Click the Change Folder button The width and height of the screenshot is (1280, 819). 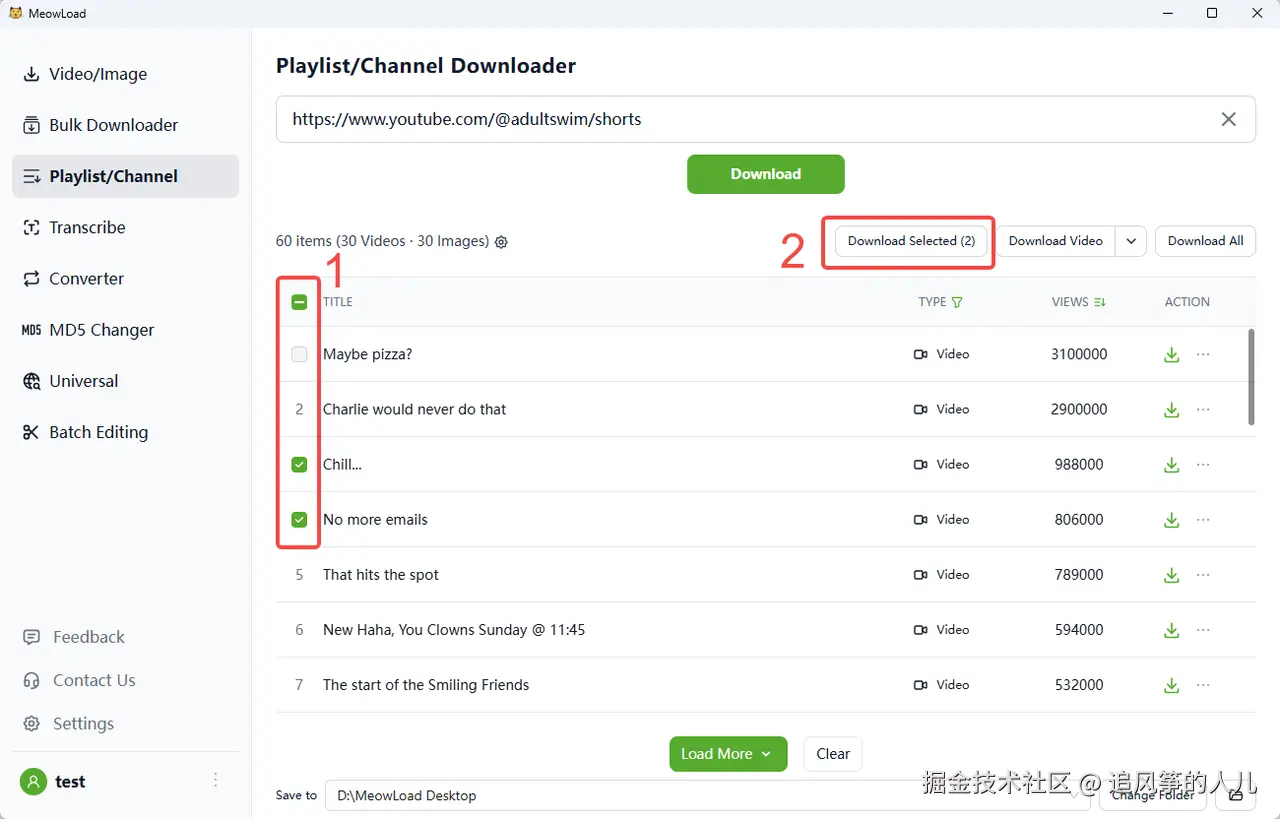click(1153, 795)
